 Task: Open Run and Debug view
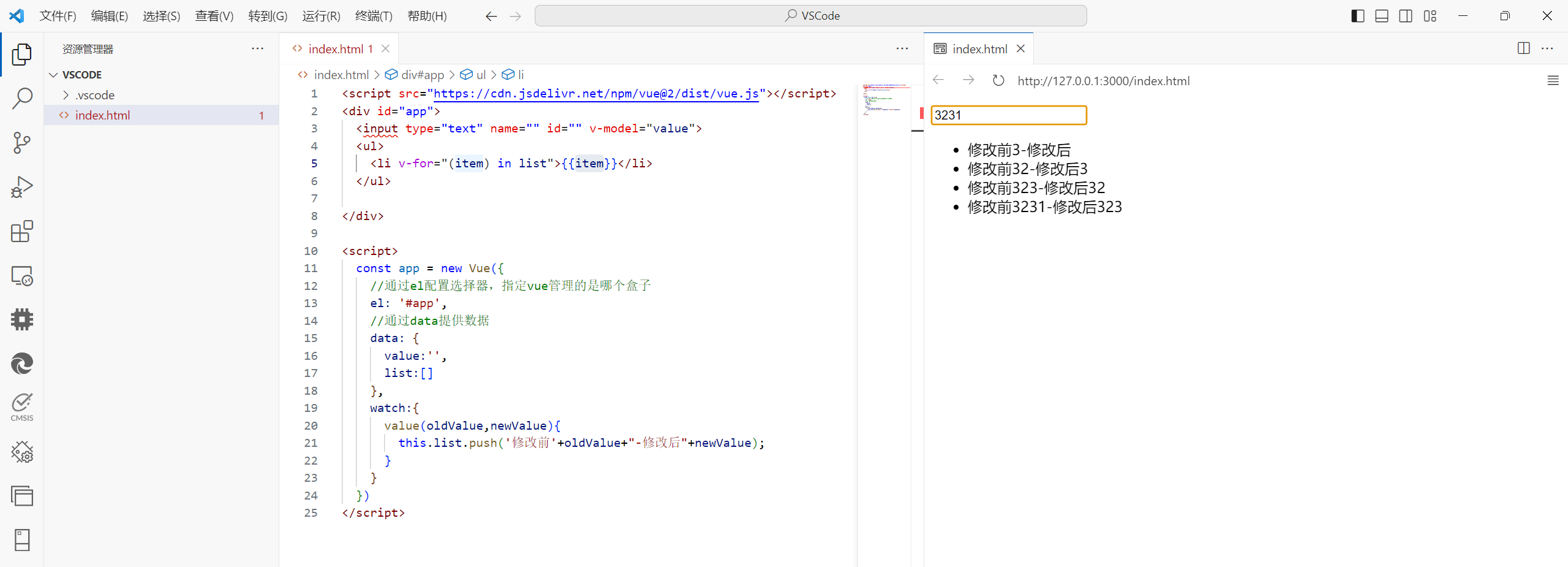point(22,187)
